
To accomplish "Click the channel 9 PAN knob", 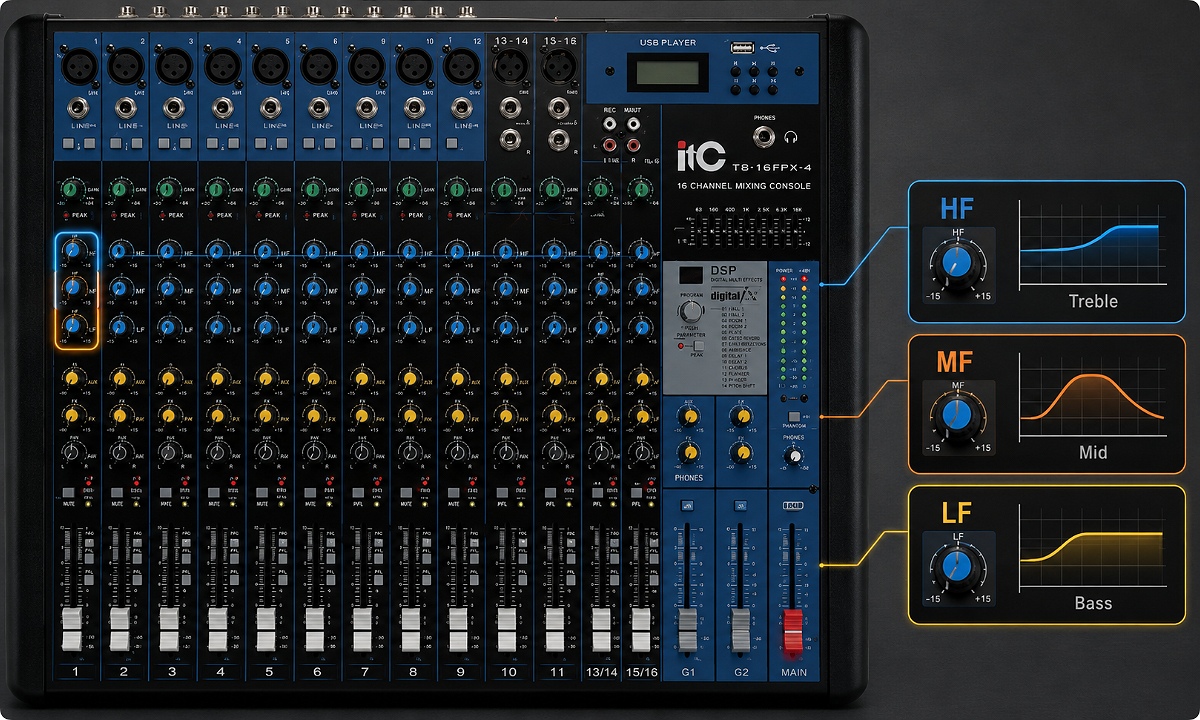I will pos(457,452).
